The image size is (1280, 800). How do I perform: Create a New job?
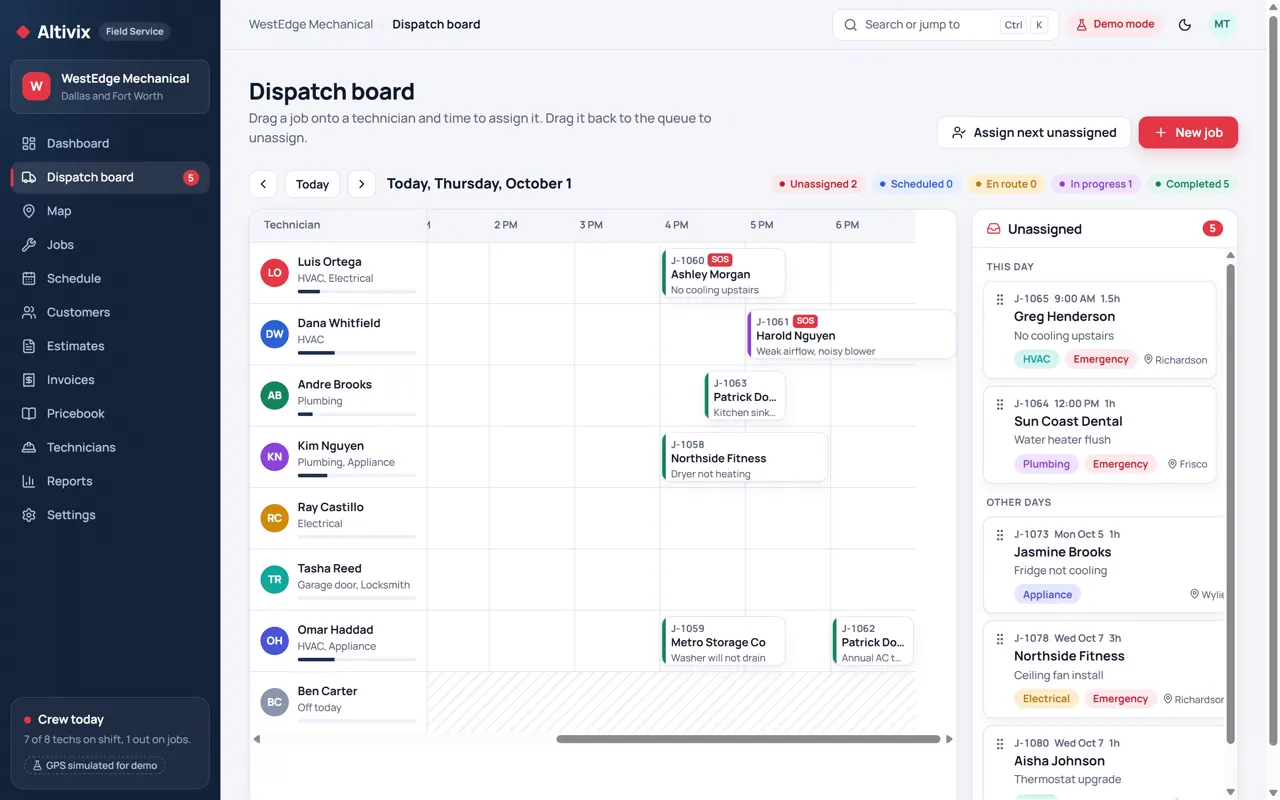tap(1188, 132)
